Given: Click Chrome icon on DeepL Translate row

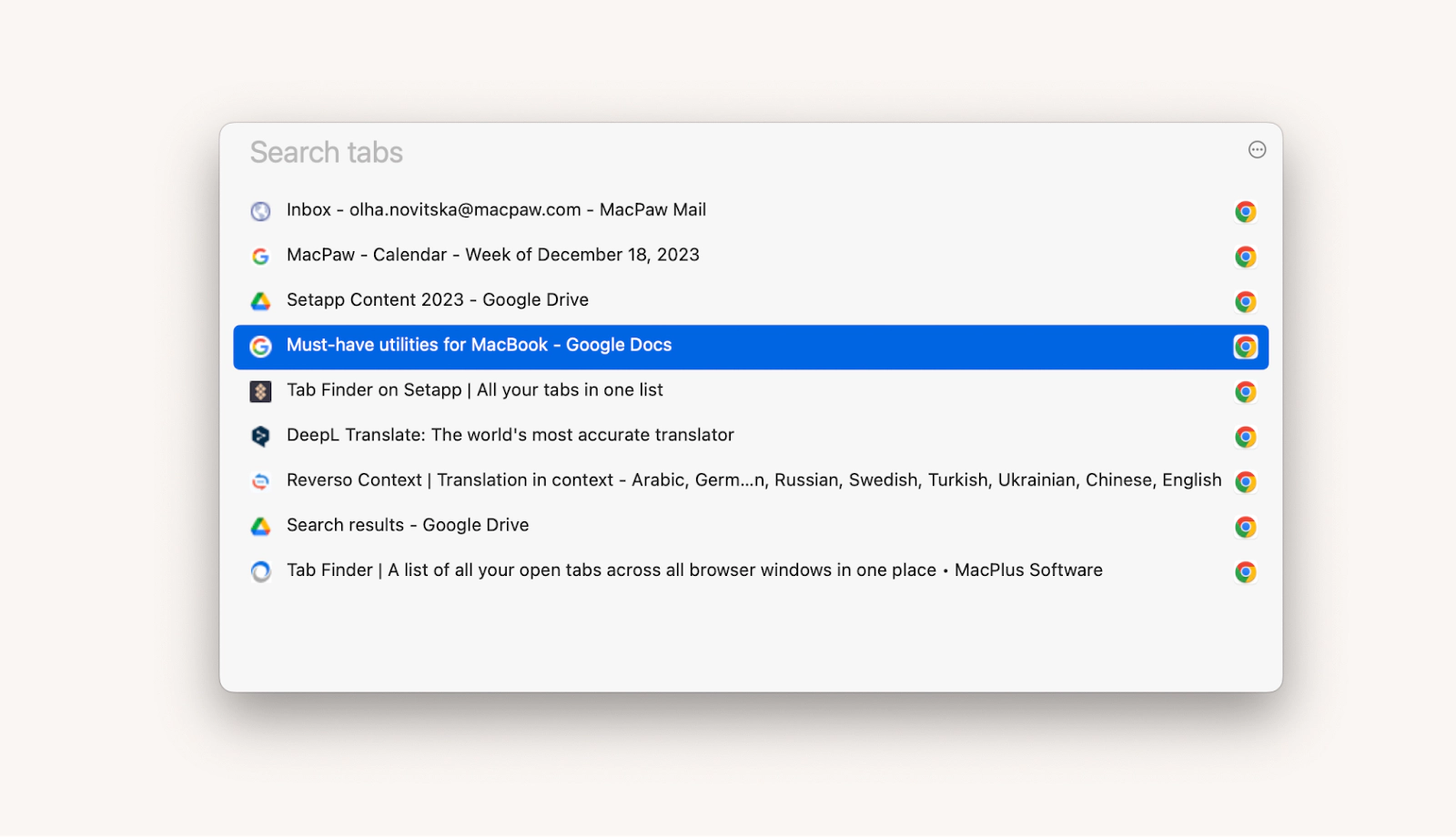Looking at the screenshot, I should (x=1246, y=437).
